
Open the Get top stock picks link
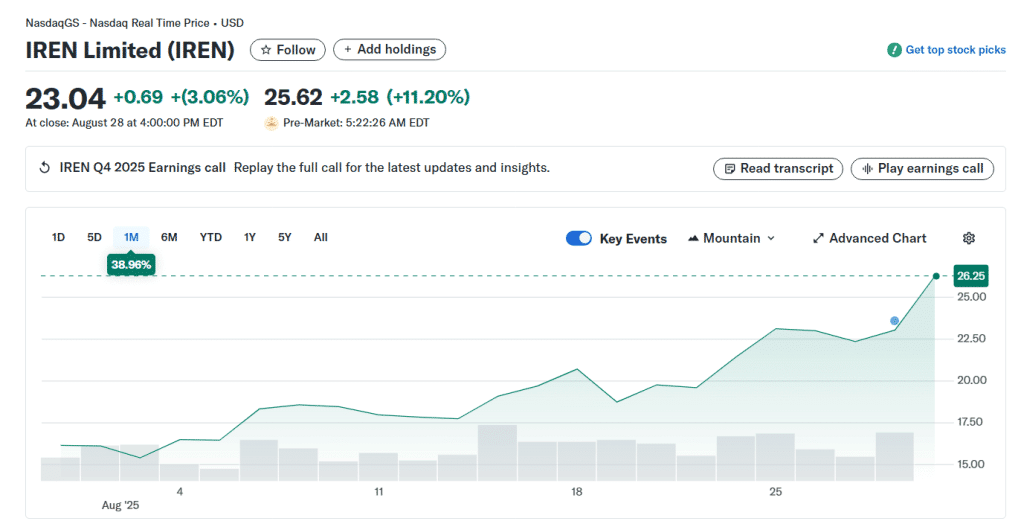point(955,50)
